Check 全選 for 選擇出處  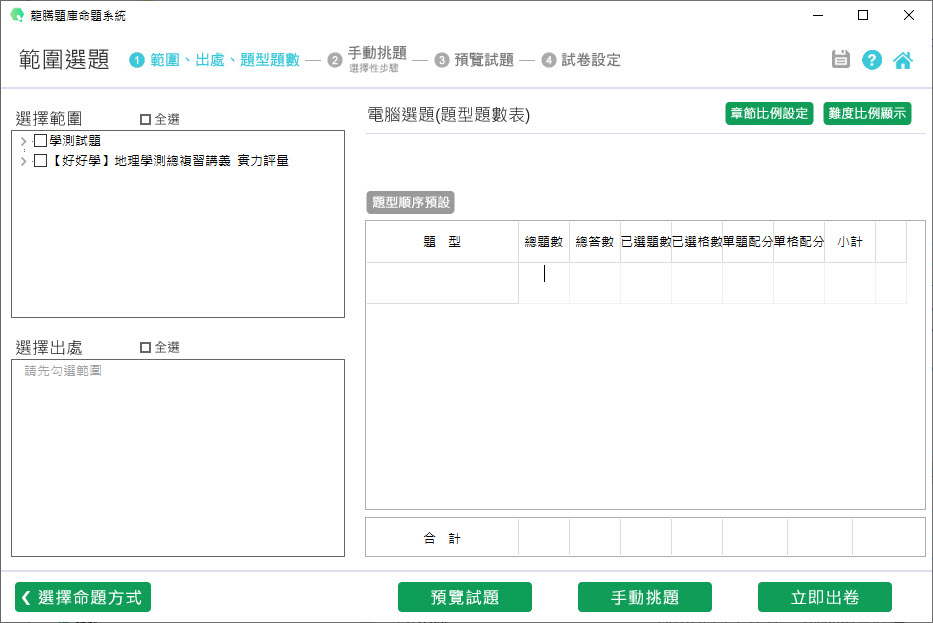146,348
